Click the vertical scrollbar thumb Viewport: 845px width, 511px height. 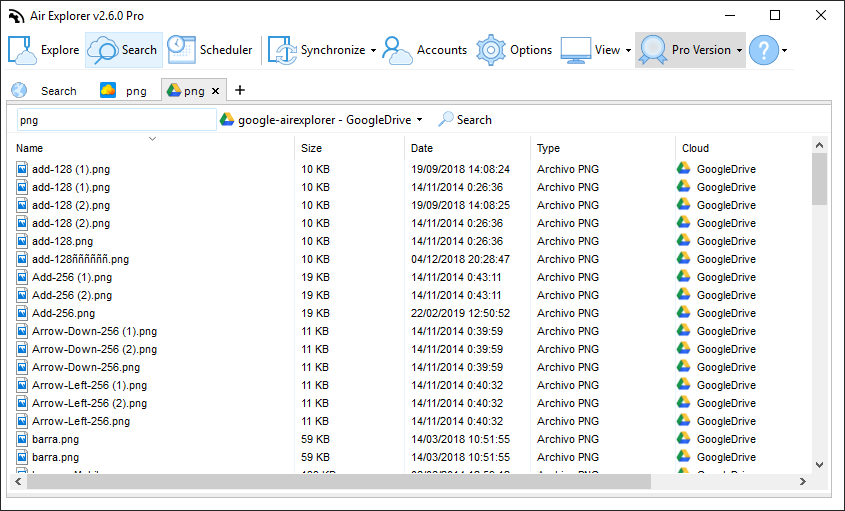pos(819,179)
